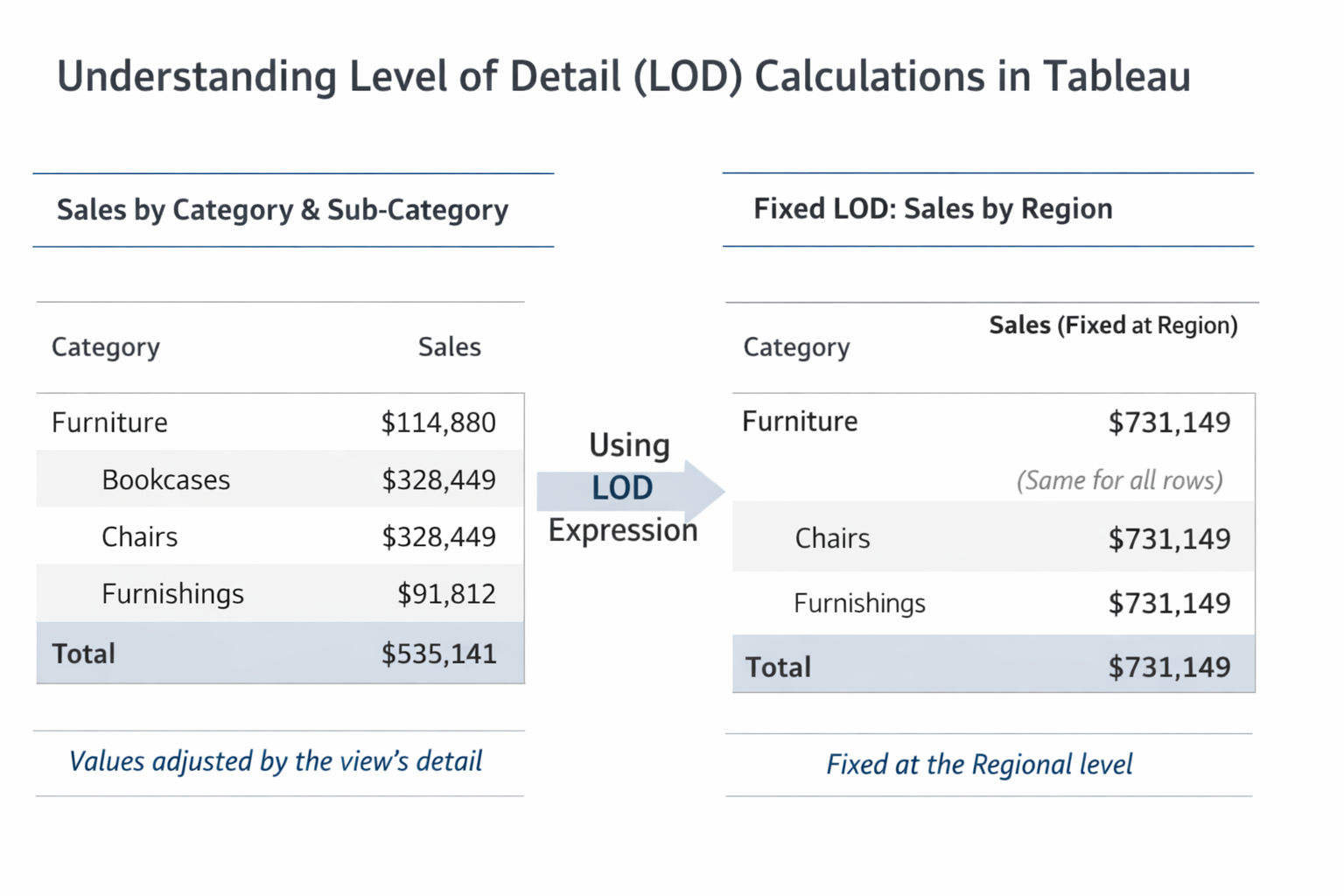Click the Total row label in right table
1344x896 pixels.
tap(778, 668)
